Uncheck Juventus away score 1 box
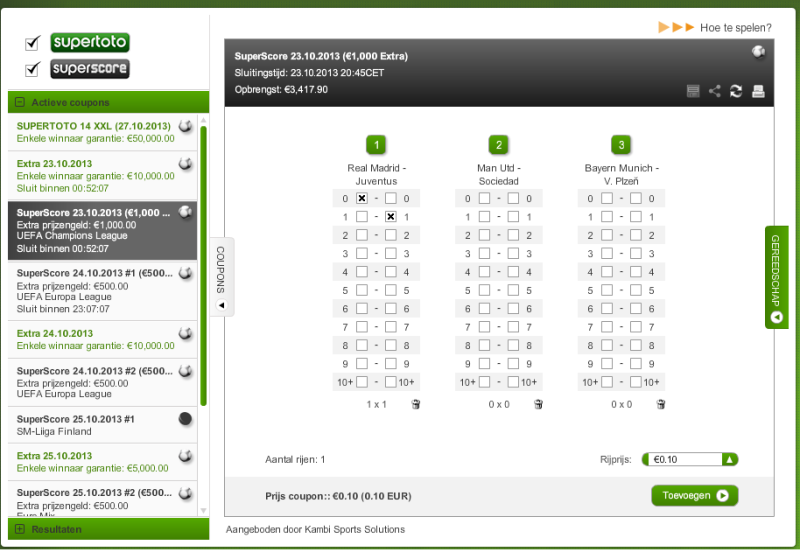Image resolution: width=800 pixels, height=552 pixels. (391, 217)
